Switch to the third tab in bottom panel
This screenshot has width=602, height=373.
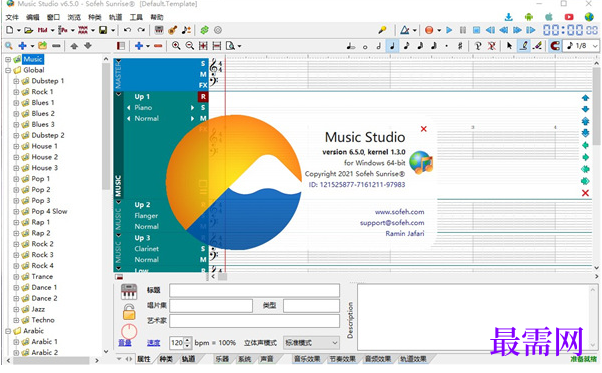pos(188,359)
